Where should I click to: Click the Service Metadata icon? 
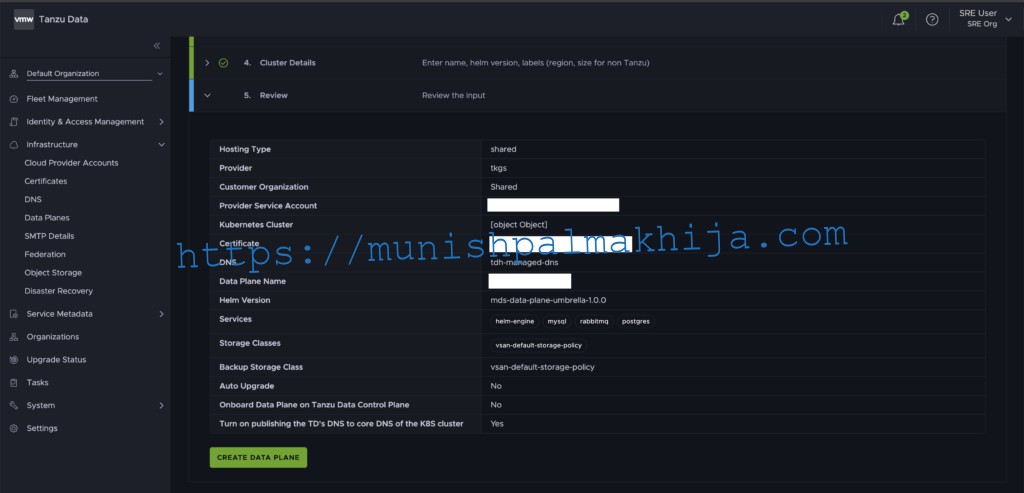coord(14,314)
